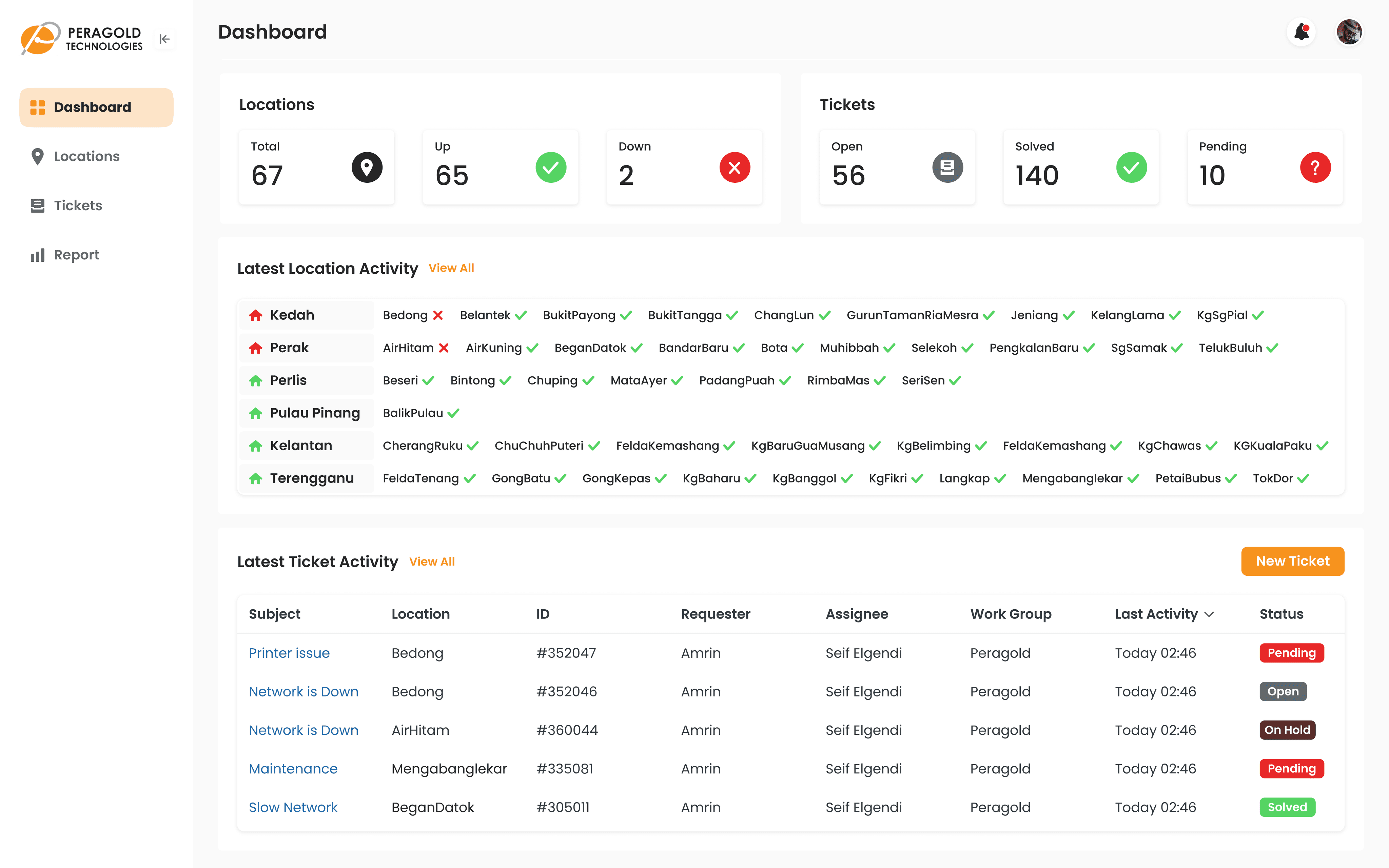Open Locations in the sidebar
This screenshot has height=868, width=1389.
(x=86, y=156)
